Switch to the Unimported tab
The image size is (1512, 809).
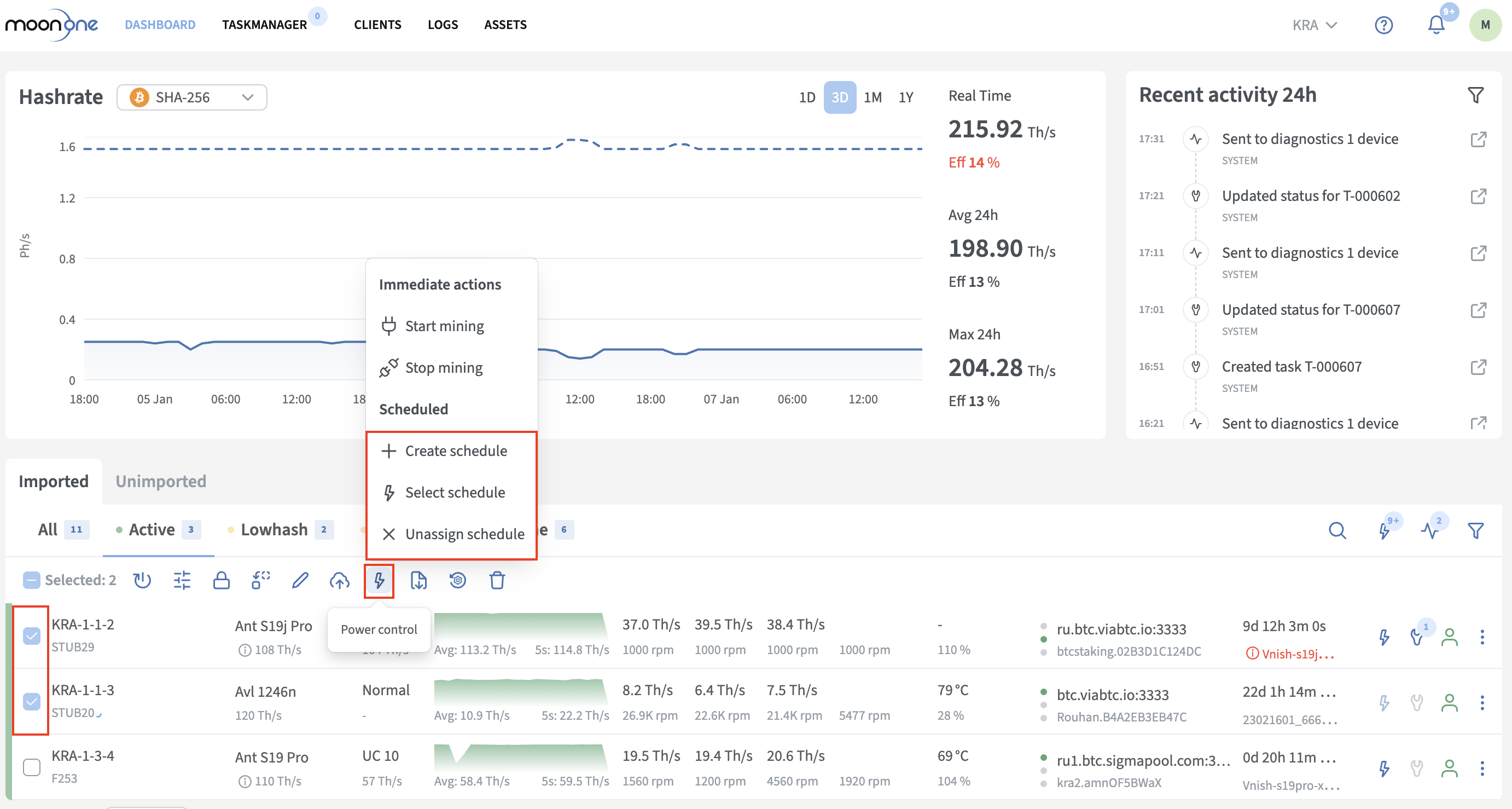click(161, 481)
